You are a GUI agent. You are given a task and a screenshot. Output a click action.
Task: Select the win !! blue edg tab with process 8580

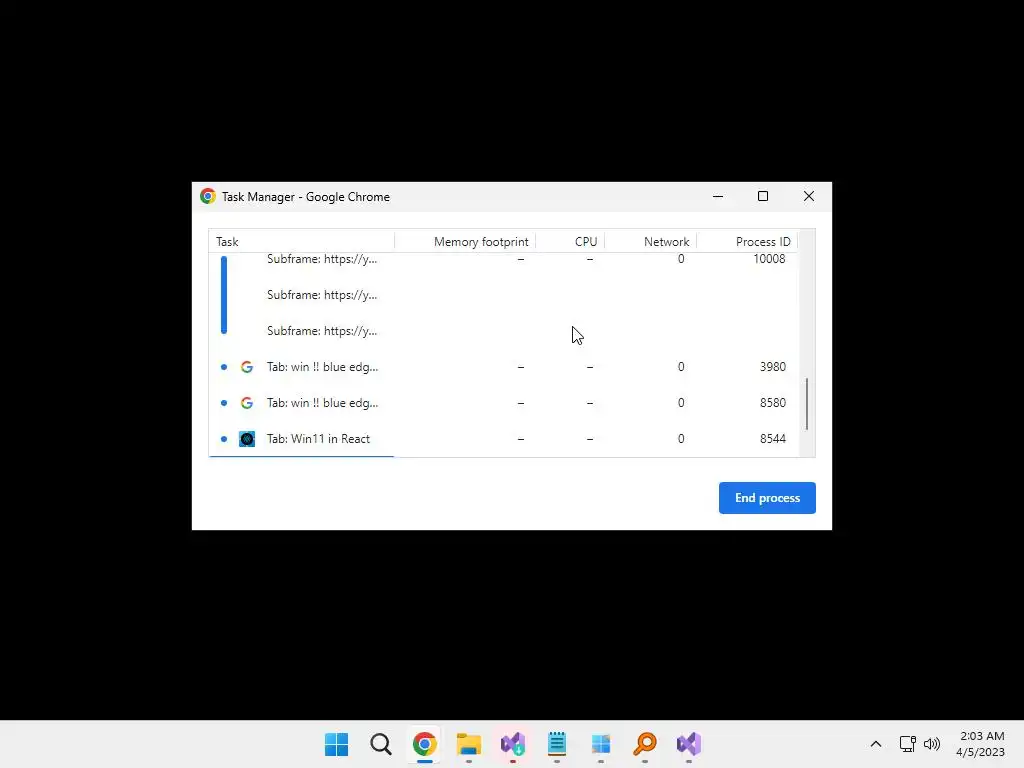(503, 403)
